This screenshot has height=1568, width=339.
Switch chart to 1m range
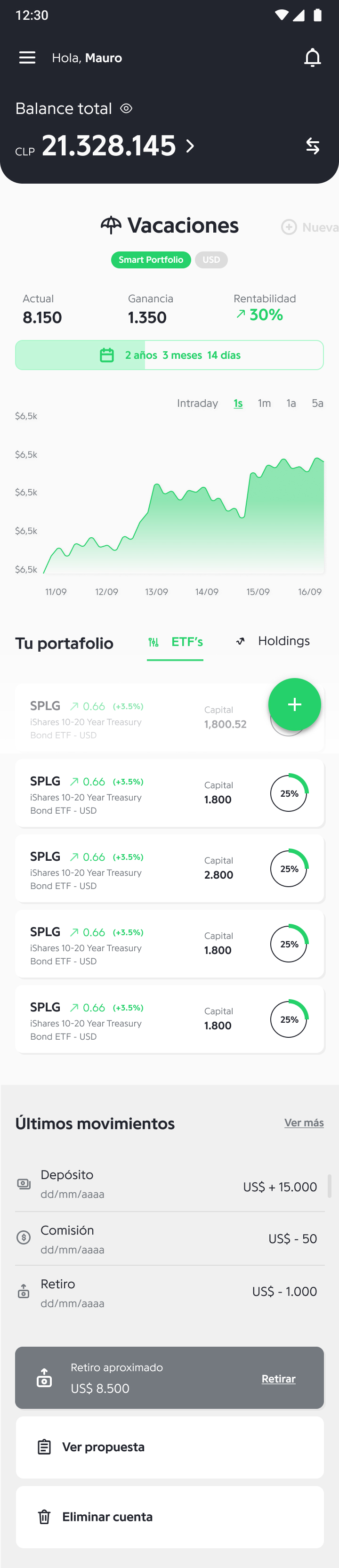pos(264,403)
